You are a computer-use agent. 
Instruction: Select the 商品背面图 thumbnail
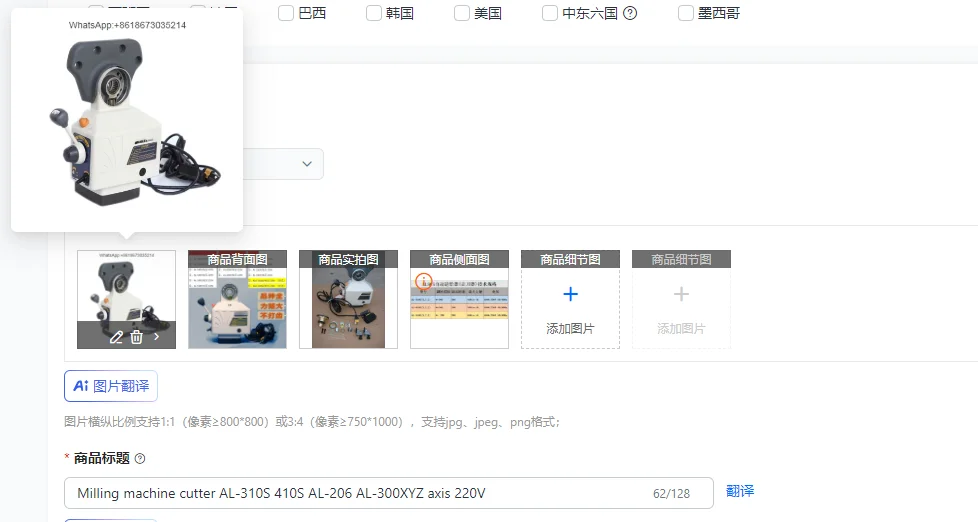(x=238, y=299)
